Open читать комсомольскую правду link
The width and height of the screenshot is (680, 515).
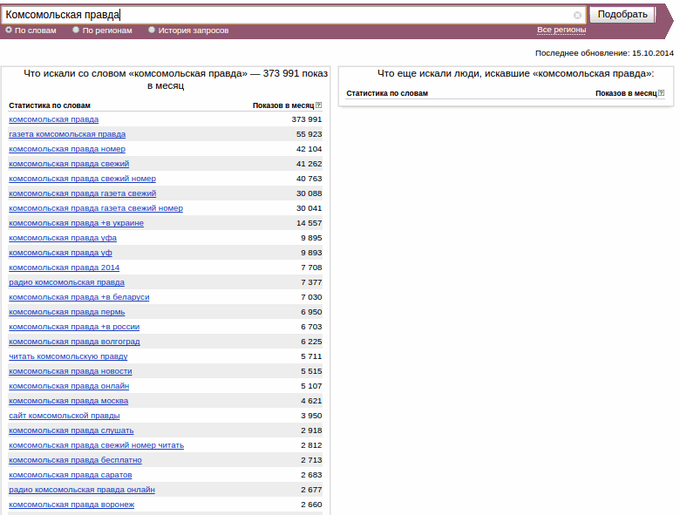tap(68, 356)
